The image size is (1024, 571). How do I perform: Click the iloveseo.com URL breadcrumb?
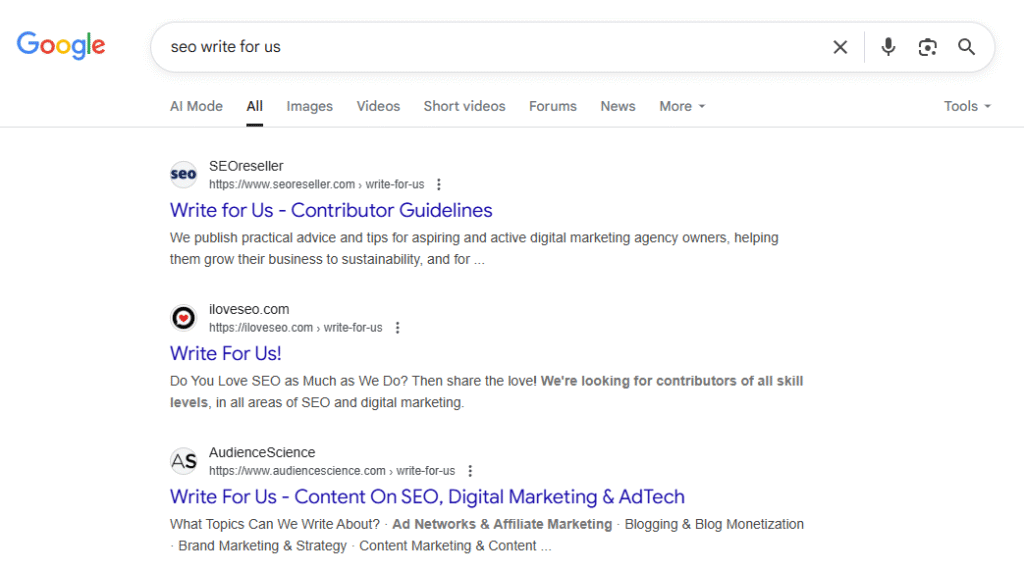pos(296,327)
